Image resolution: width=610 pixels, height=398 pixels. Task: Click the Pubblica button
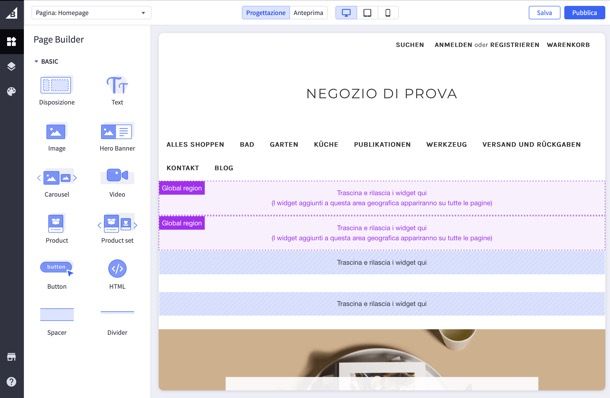click(584, 13)
